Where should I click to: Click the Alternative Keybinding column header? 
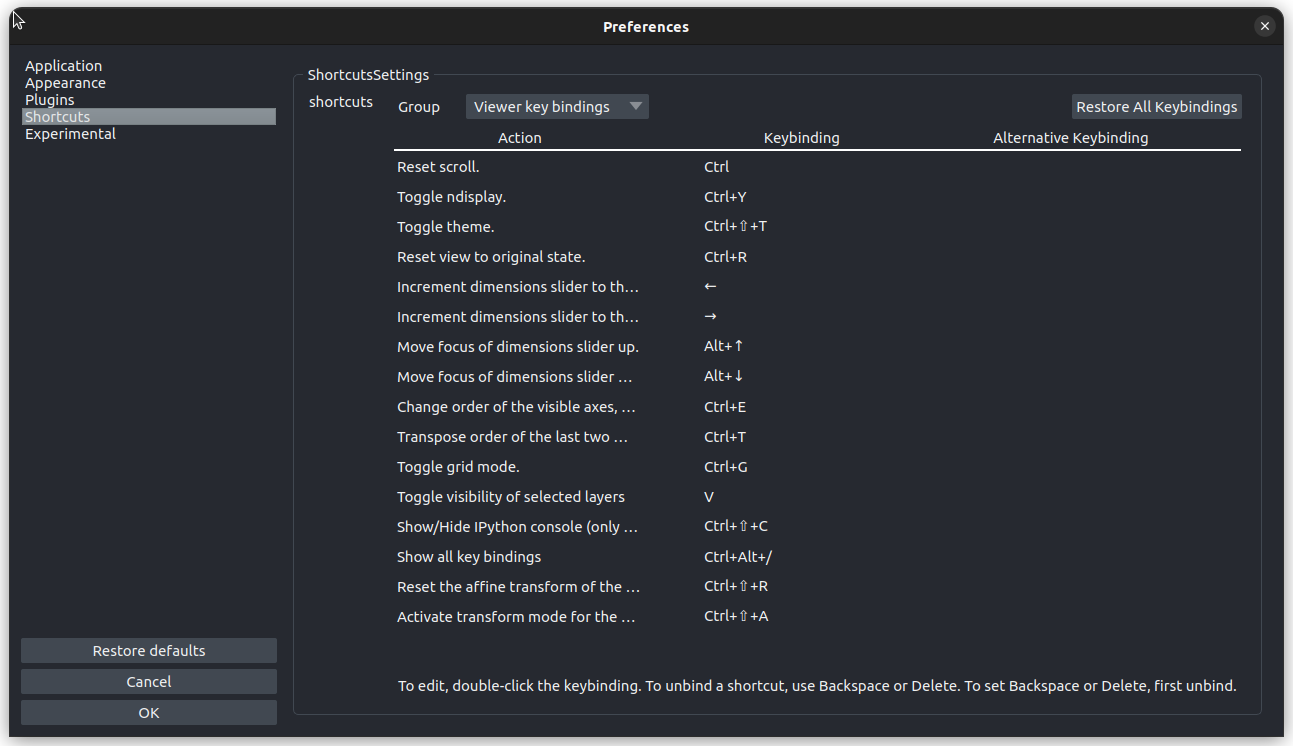tap(1071, 138)
